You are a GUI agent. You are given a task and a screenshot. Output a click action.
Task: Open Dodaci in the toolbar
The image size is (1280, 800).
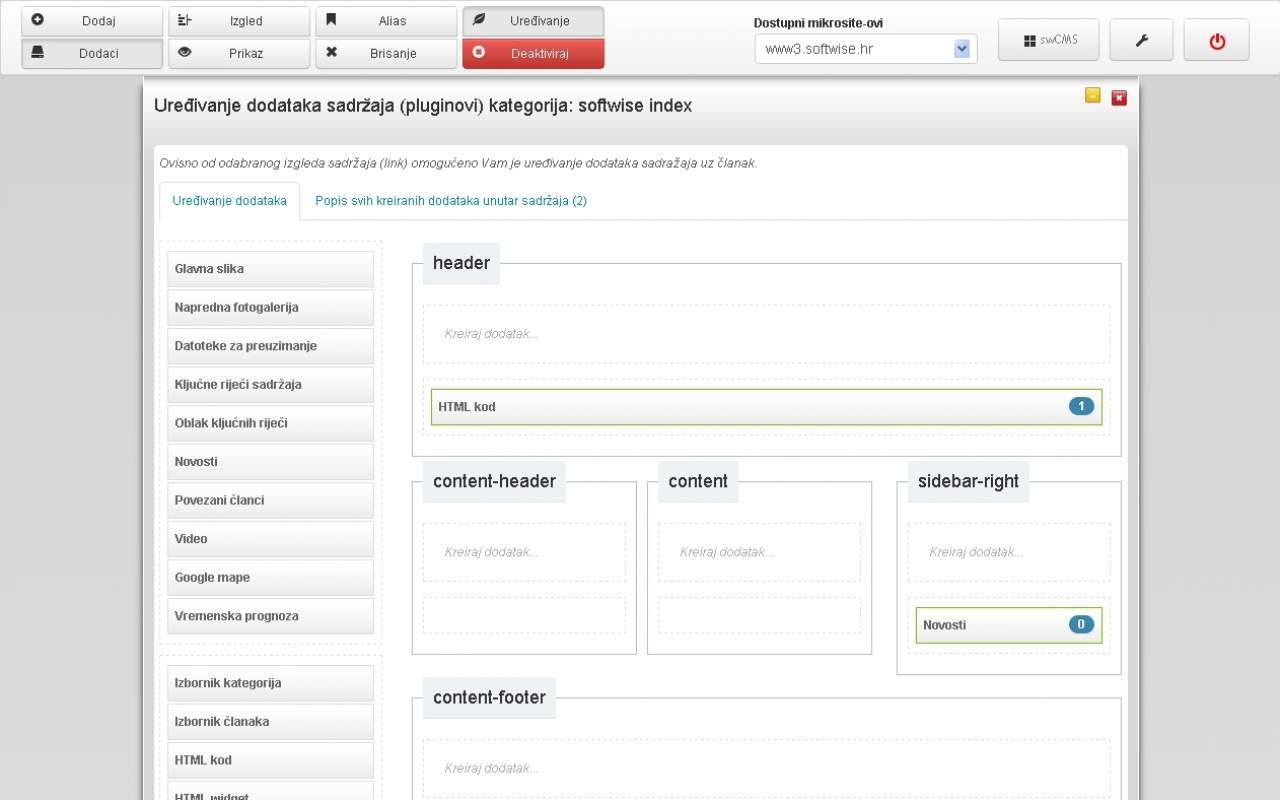coord(92,53)
